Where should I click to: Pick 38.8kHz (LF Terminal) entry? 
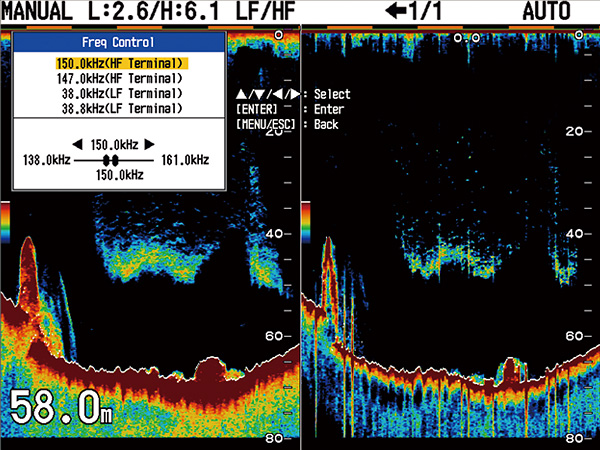pyautogui.click(x=122, y=108)
